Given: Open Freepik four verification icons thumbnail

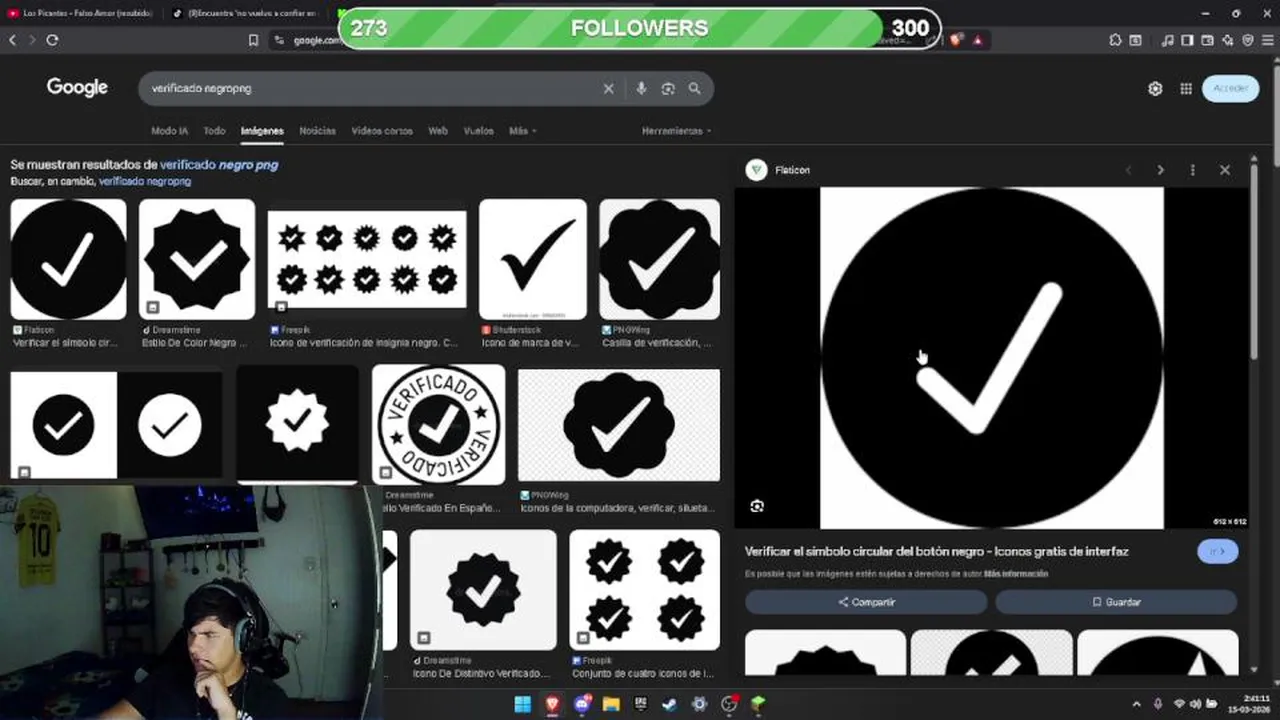Looking at the screenshot, I should (644, 589).
